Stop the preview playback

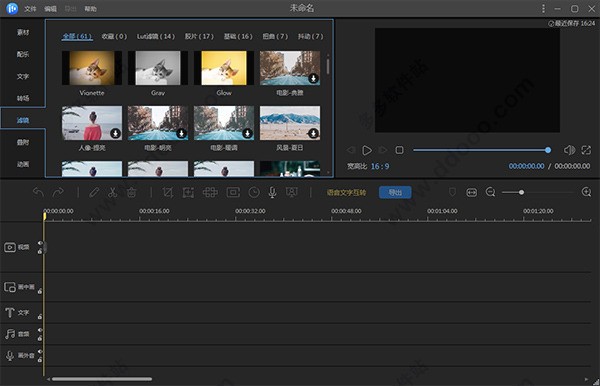click(x=399, y=150)
